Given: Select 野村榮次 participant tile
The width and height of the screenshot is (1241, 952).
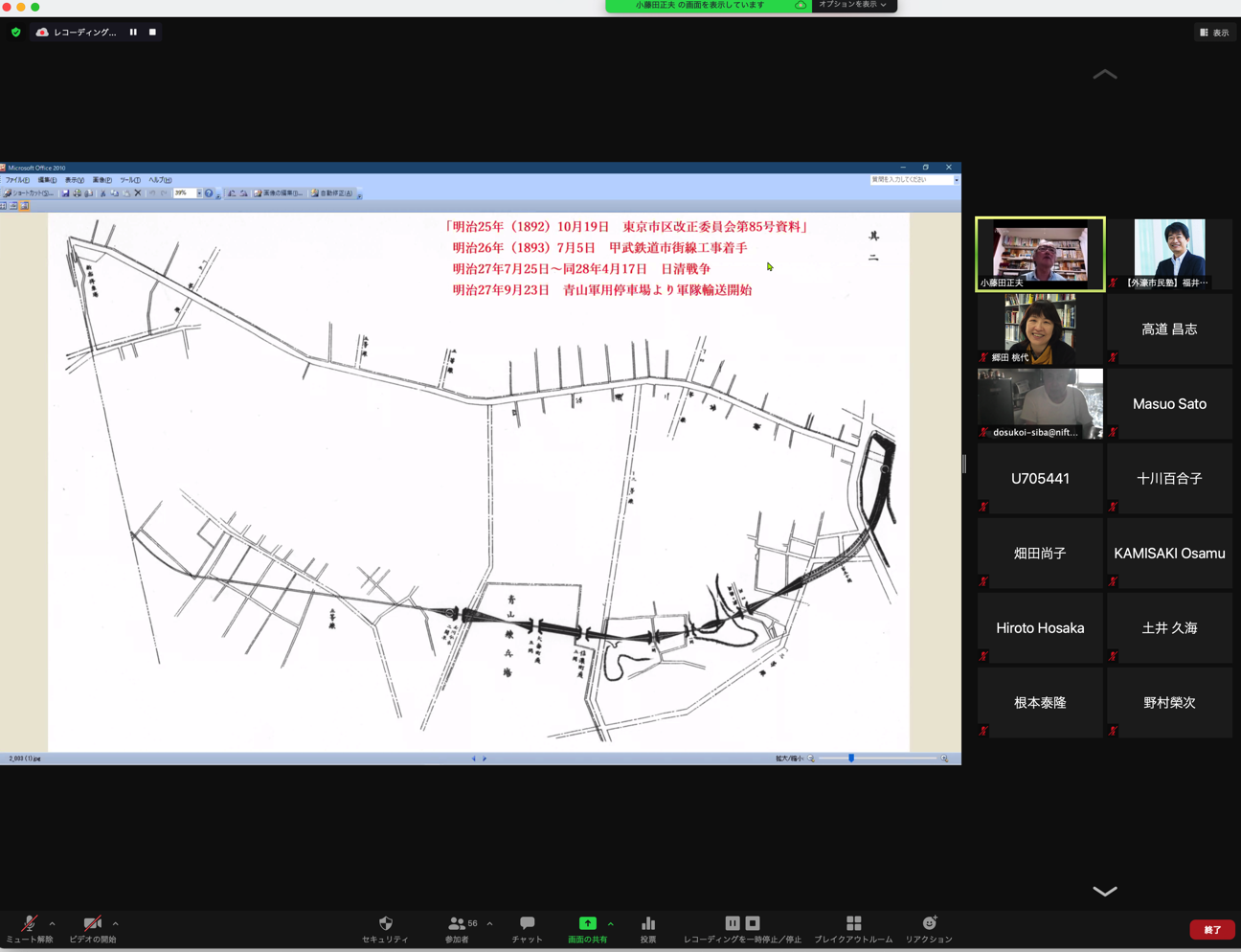Looking at the screenshot, I should (1169, 702).
